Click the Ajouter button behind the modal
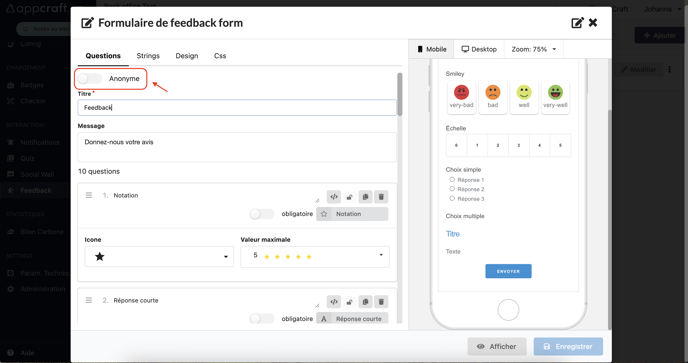688x363 pixels. point(659,36)
